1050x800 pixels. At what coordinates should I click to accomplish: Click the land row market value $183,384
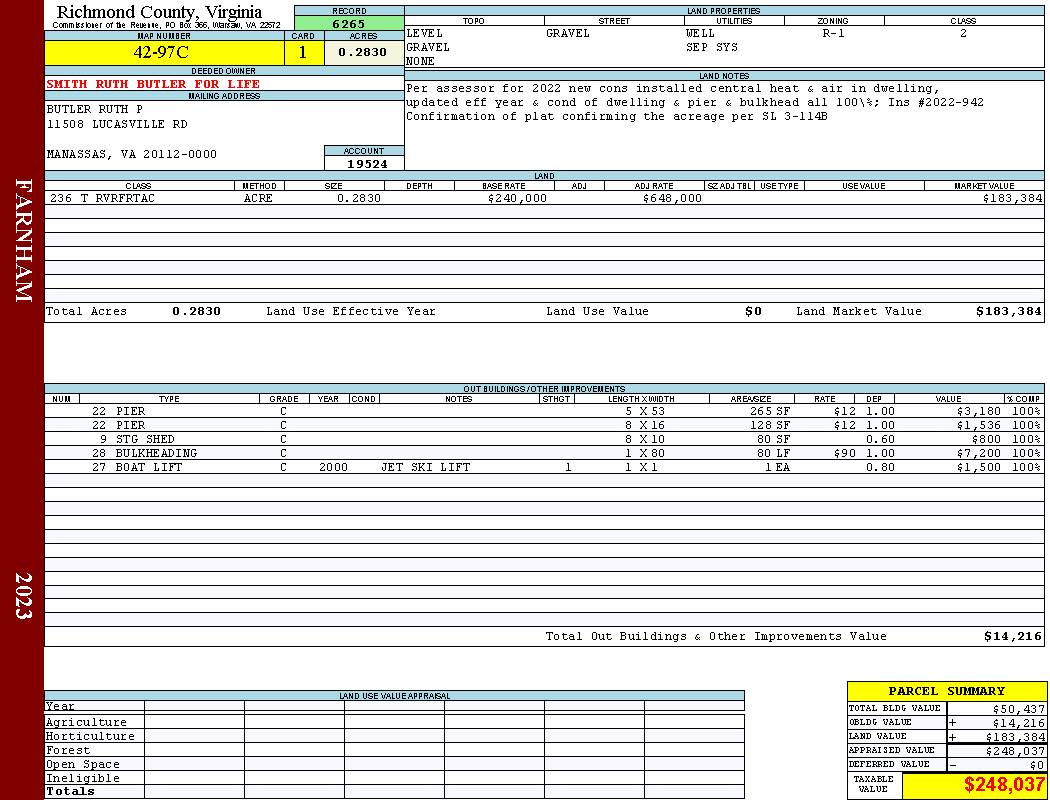point(1012,198)
